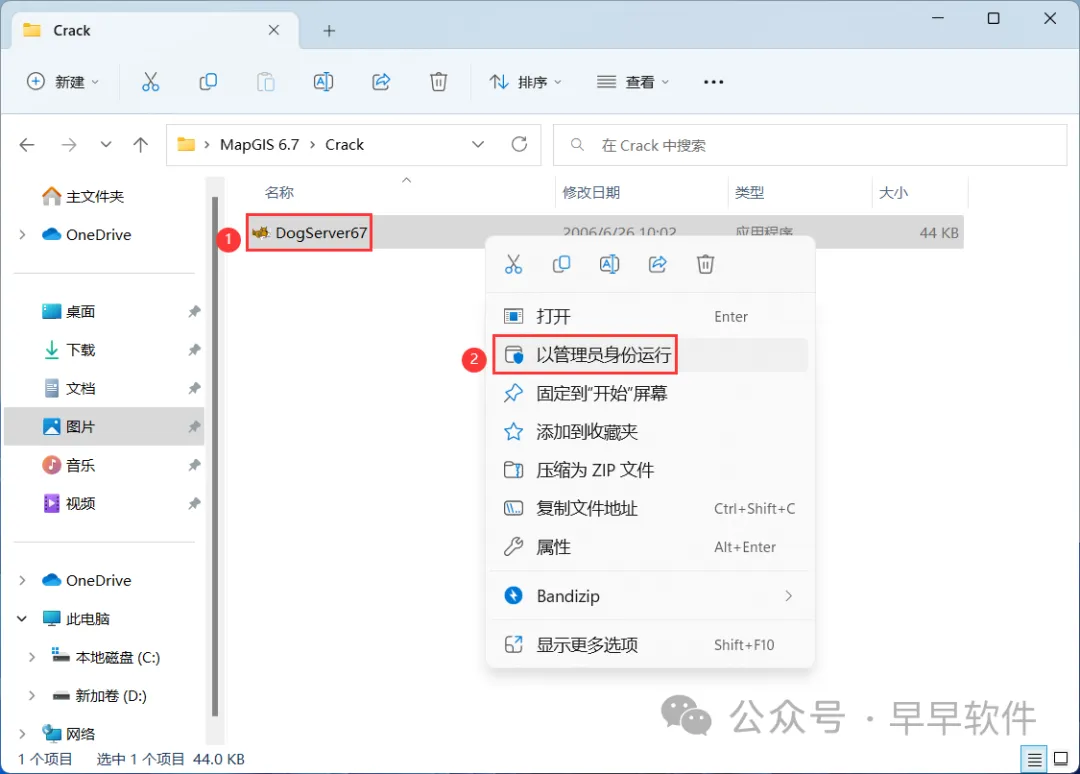1080x774 pixels.
Task: Expand the Bandizip submenu
Action: [x=789, y=596]
